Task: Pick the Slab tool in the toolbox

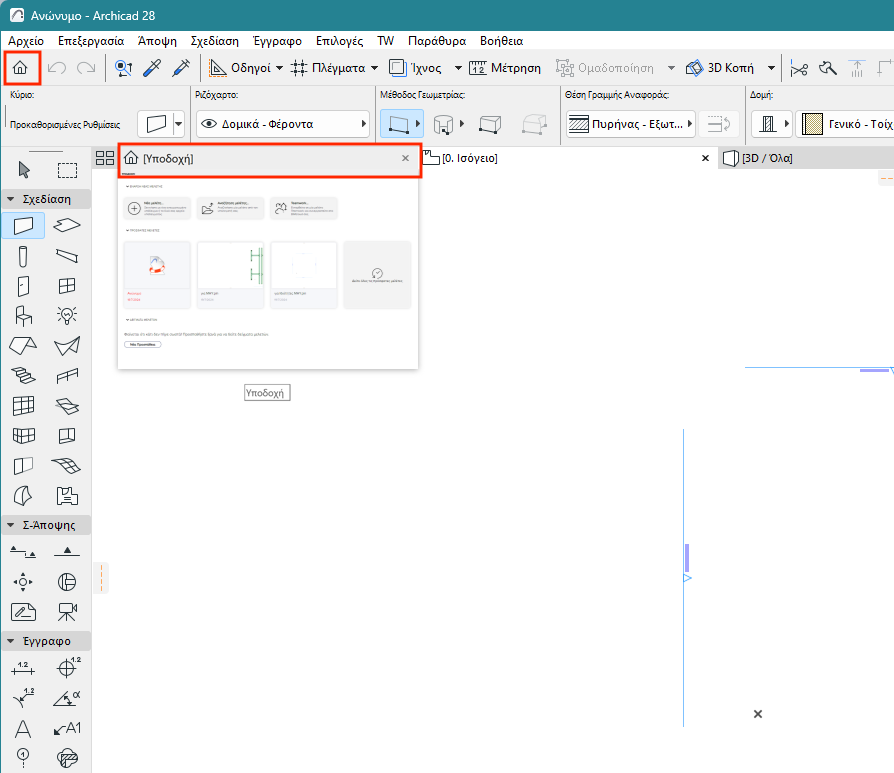Action: 67,226
